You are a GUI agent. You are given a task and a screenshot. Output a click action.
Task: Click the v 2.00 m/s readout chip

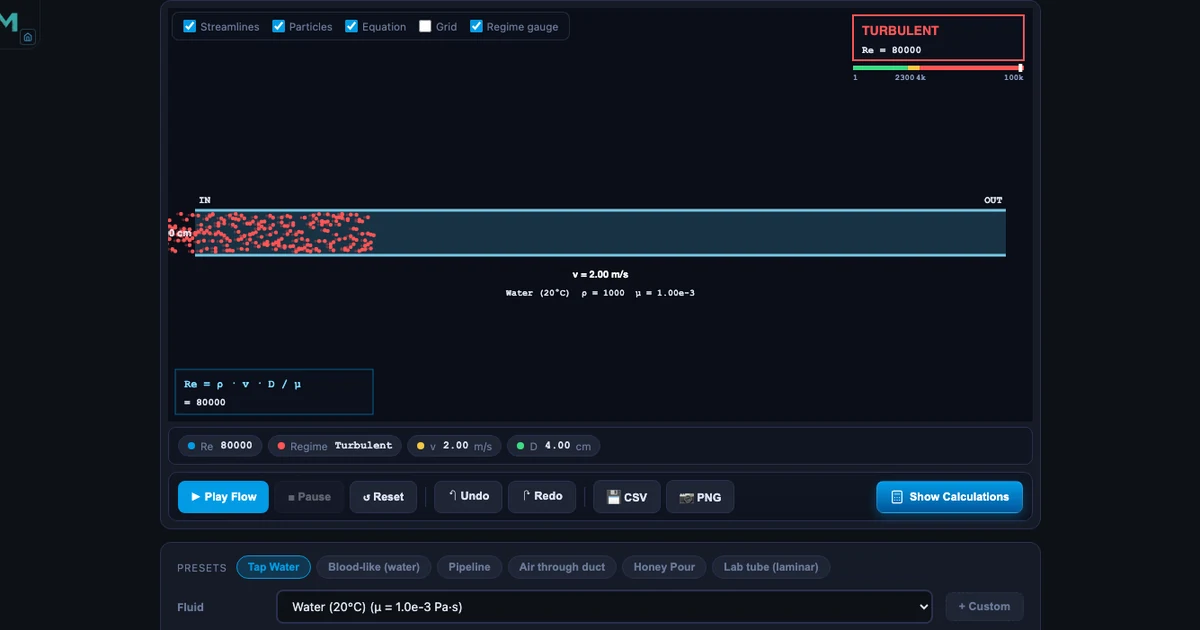coord(455,446)
